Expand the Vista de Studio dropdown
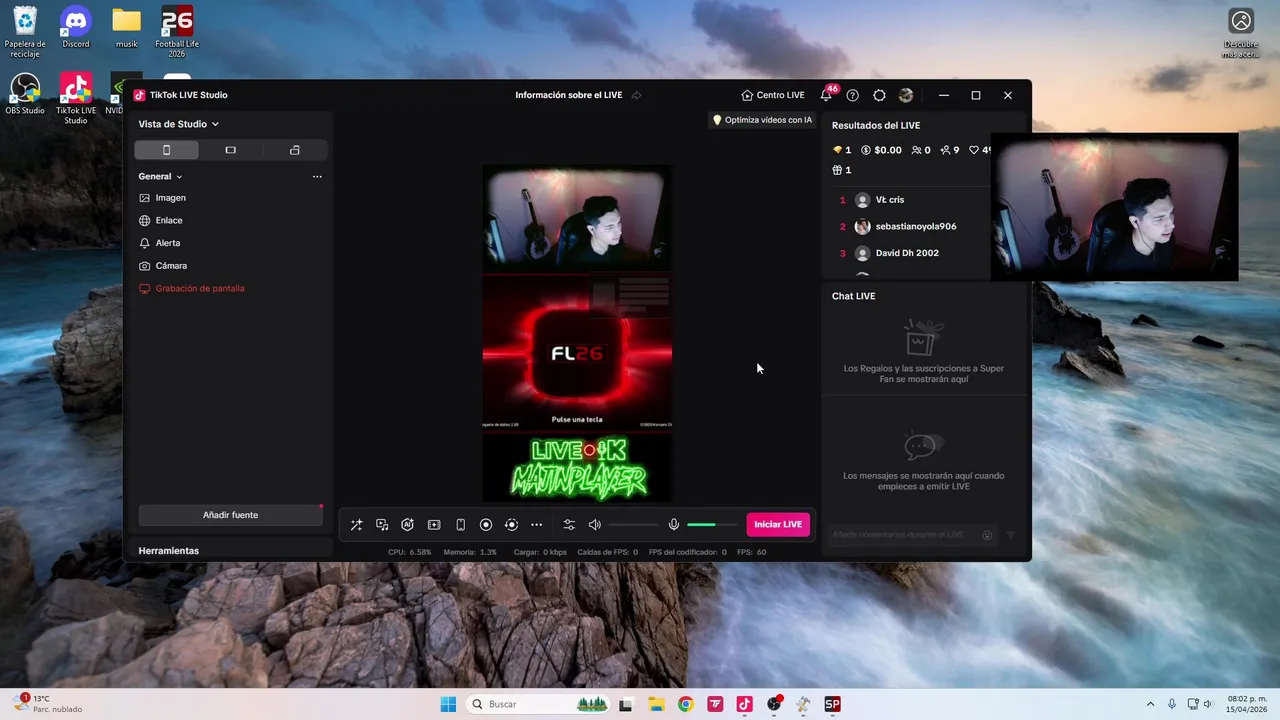The height and width of the screenshot is (720, 1280). (179, 124)
